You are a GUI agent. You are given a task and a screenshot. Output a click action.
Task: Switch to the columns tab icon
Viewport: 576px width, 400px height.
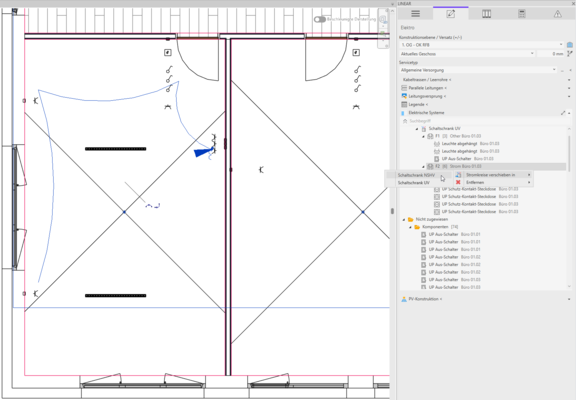[x=486, y=14]
